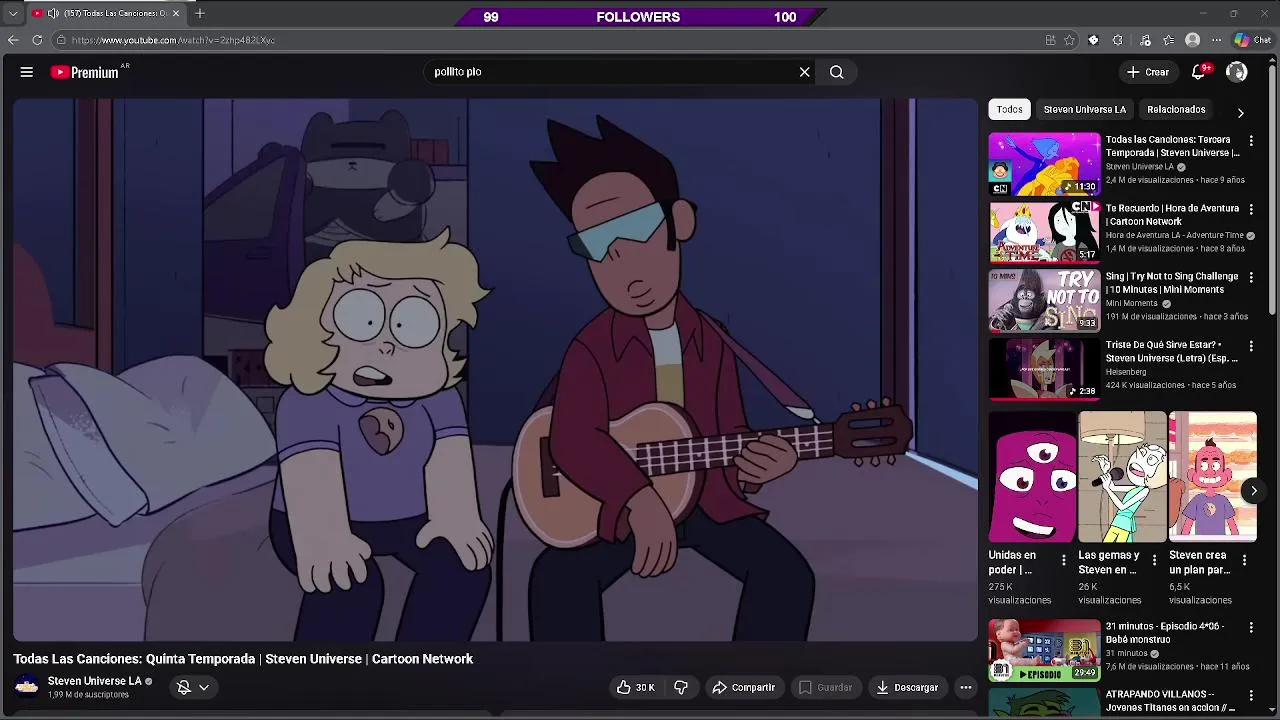
Task: Open options for Triste De Qué Sirve Estar
Action: coord(1251,346)
